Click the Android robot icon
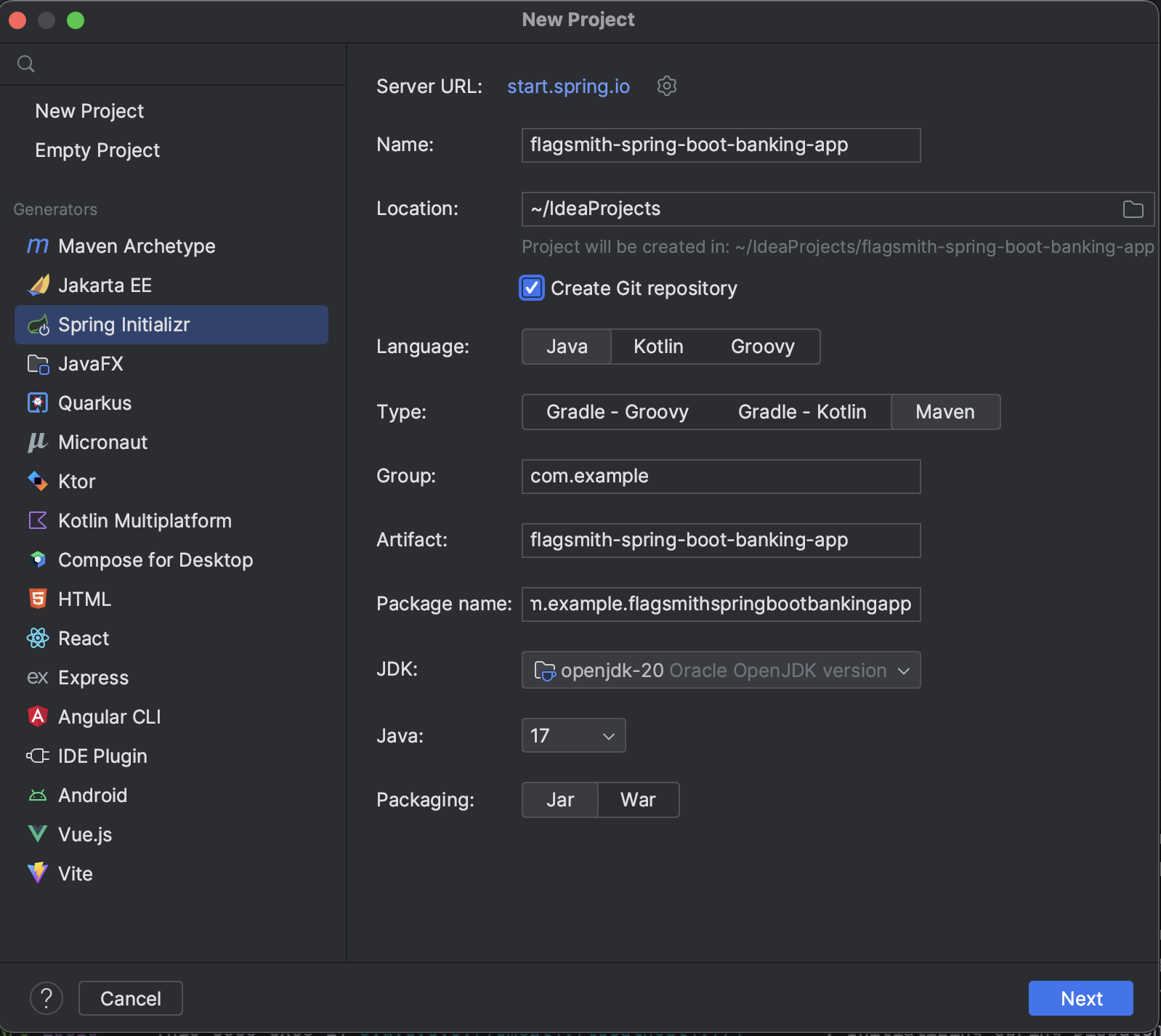Image resolution: width=1161 pixels, height=1036 pixels. coord(38,796)
